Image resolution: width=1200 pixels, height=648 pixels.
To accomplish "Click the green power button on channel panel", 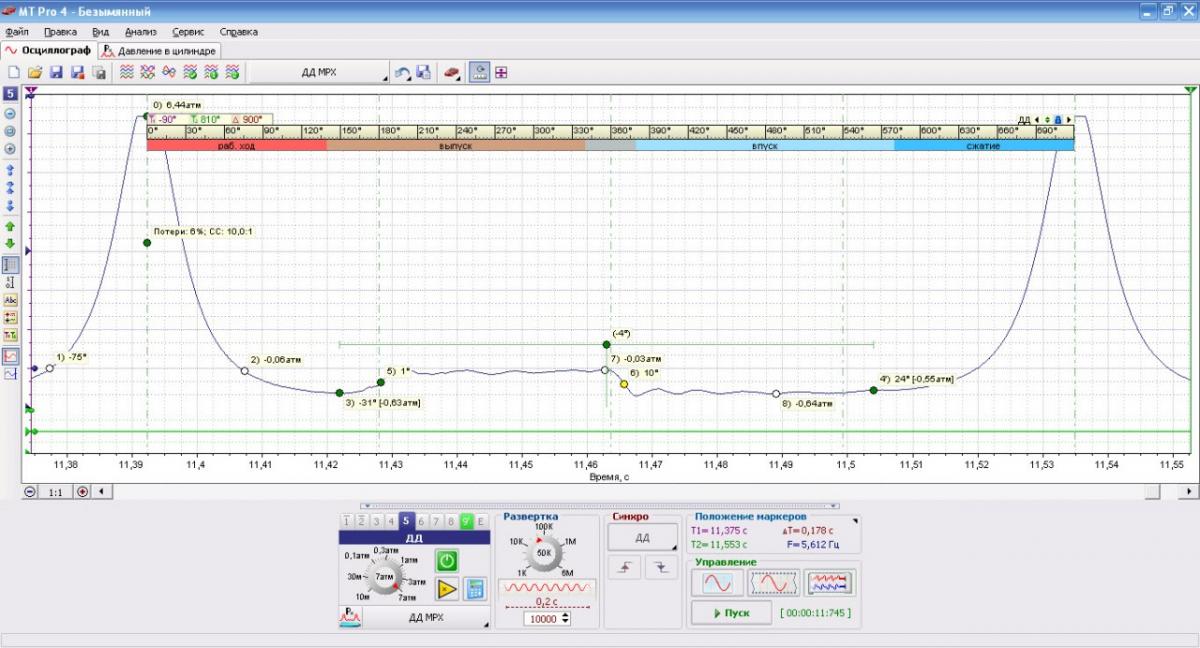I will tap(446, 561).
